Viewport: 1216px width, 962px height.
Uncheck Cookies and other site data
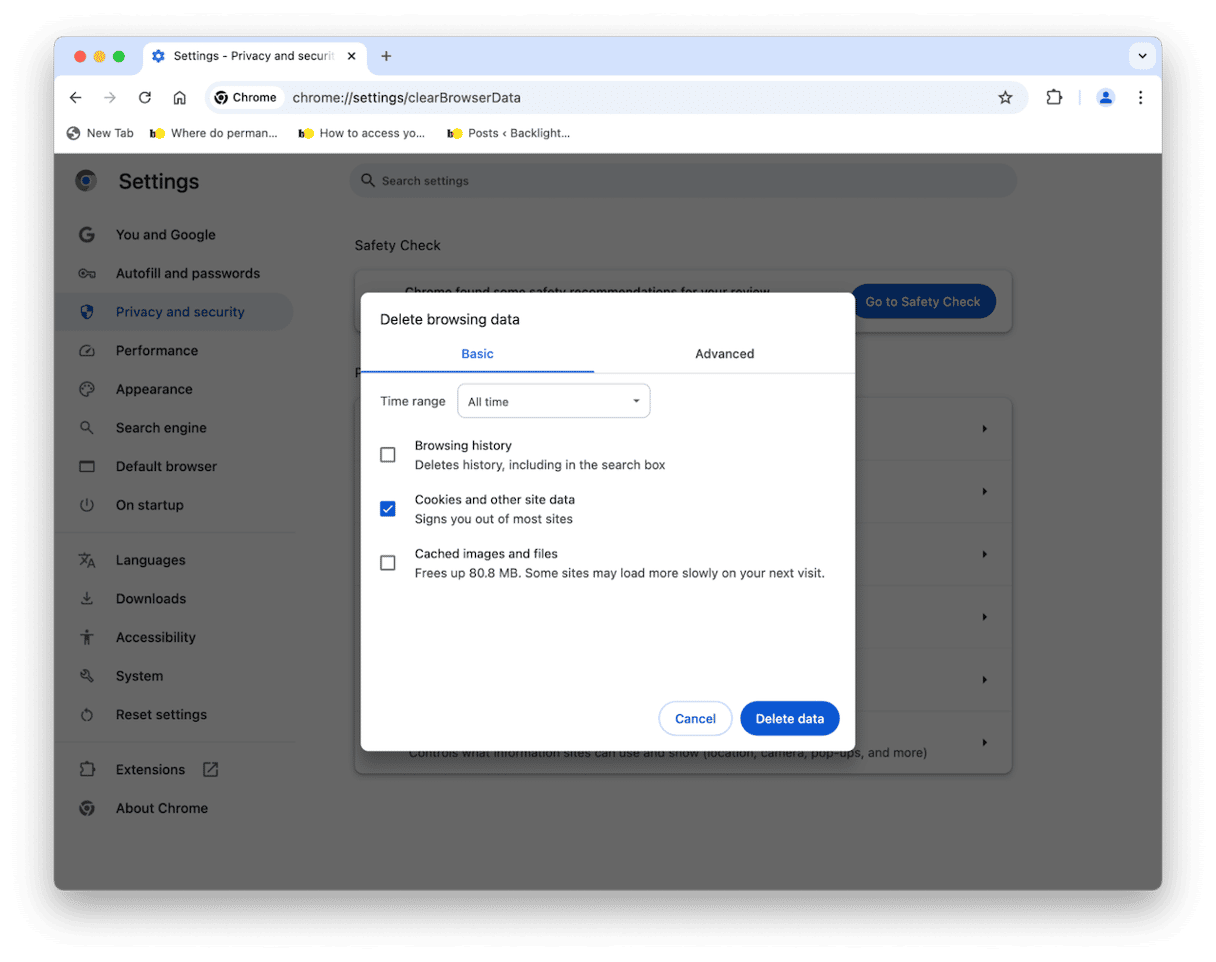pyautogui.click(x=388, y=509)
